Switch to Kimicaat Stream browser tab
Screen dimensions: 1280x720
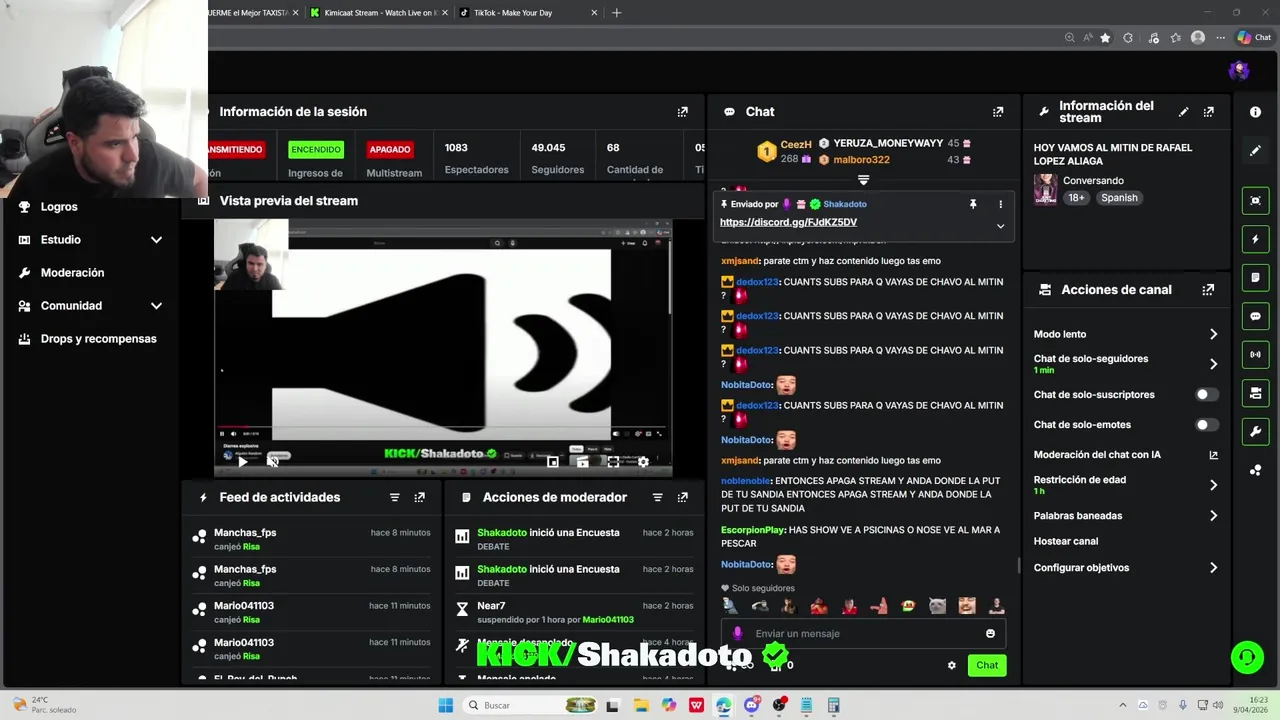click(x=377, y=13)
